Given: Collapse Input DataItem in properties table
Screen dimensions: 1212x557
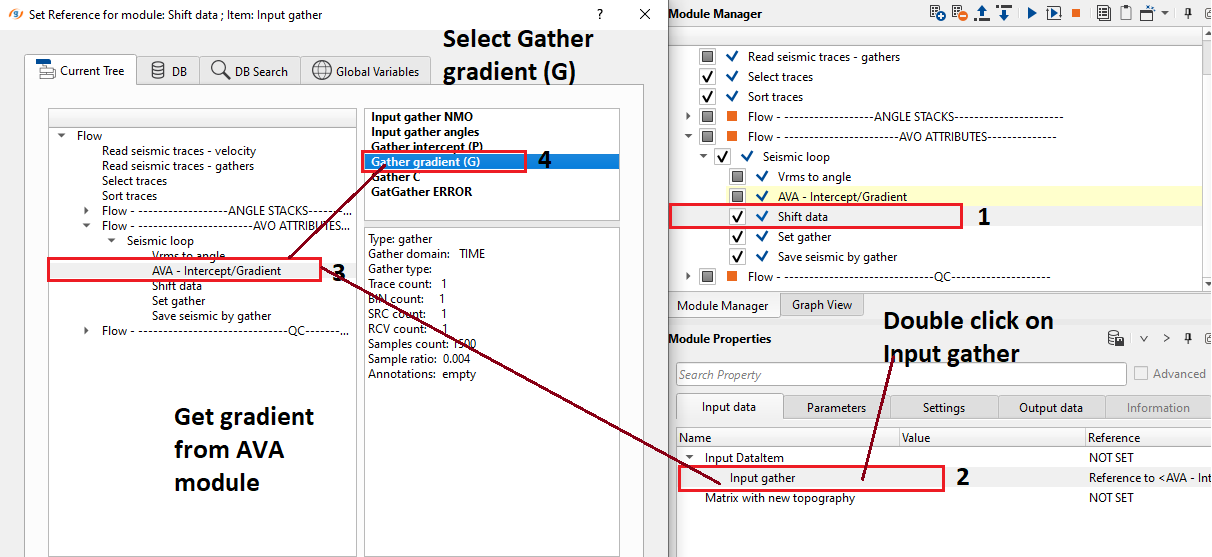Looking at the screenshot, I should pos(690,458).
